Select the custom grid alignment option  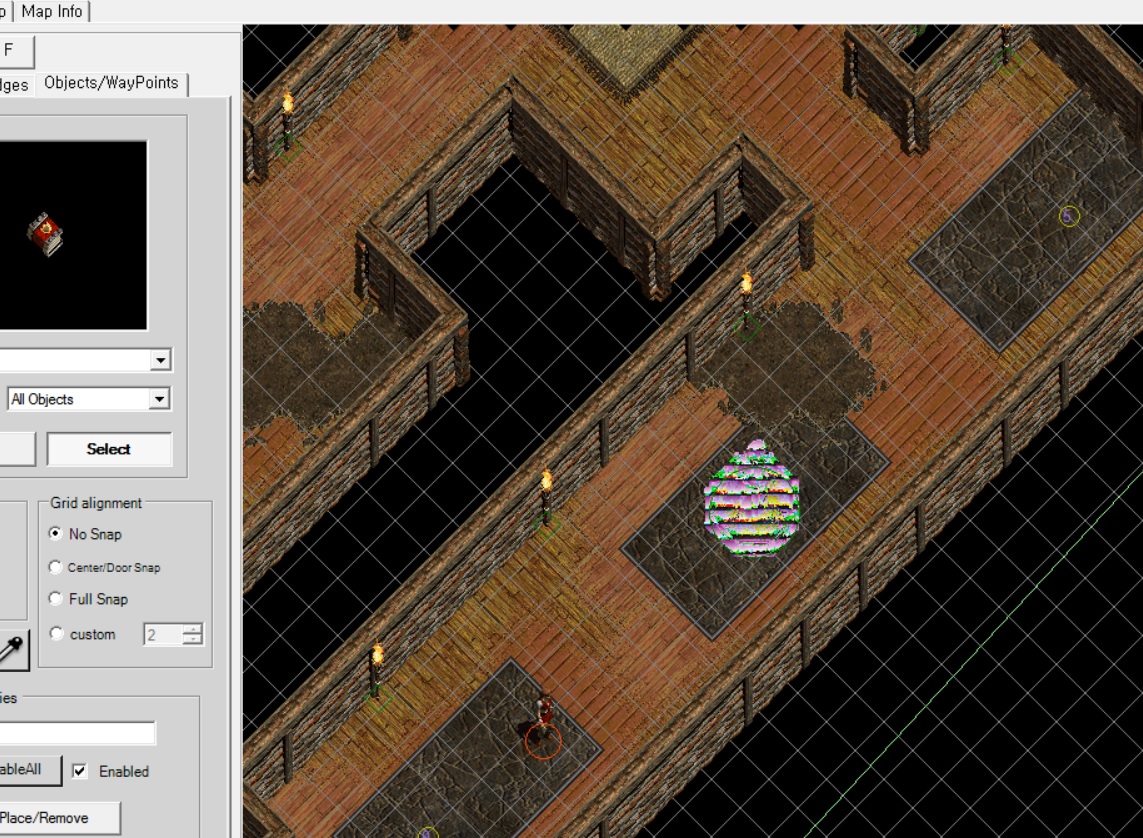click(x=55, y=634)
